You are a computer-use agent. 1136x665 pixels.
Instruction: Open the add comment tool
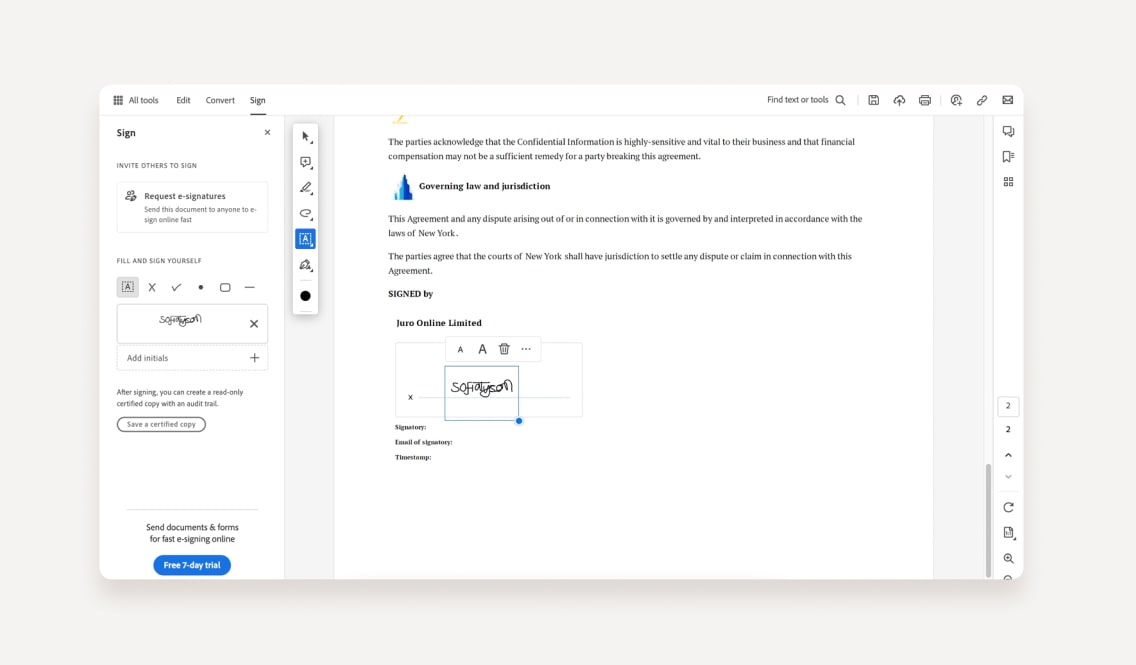306,162
